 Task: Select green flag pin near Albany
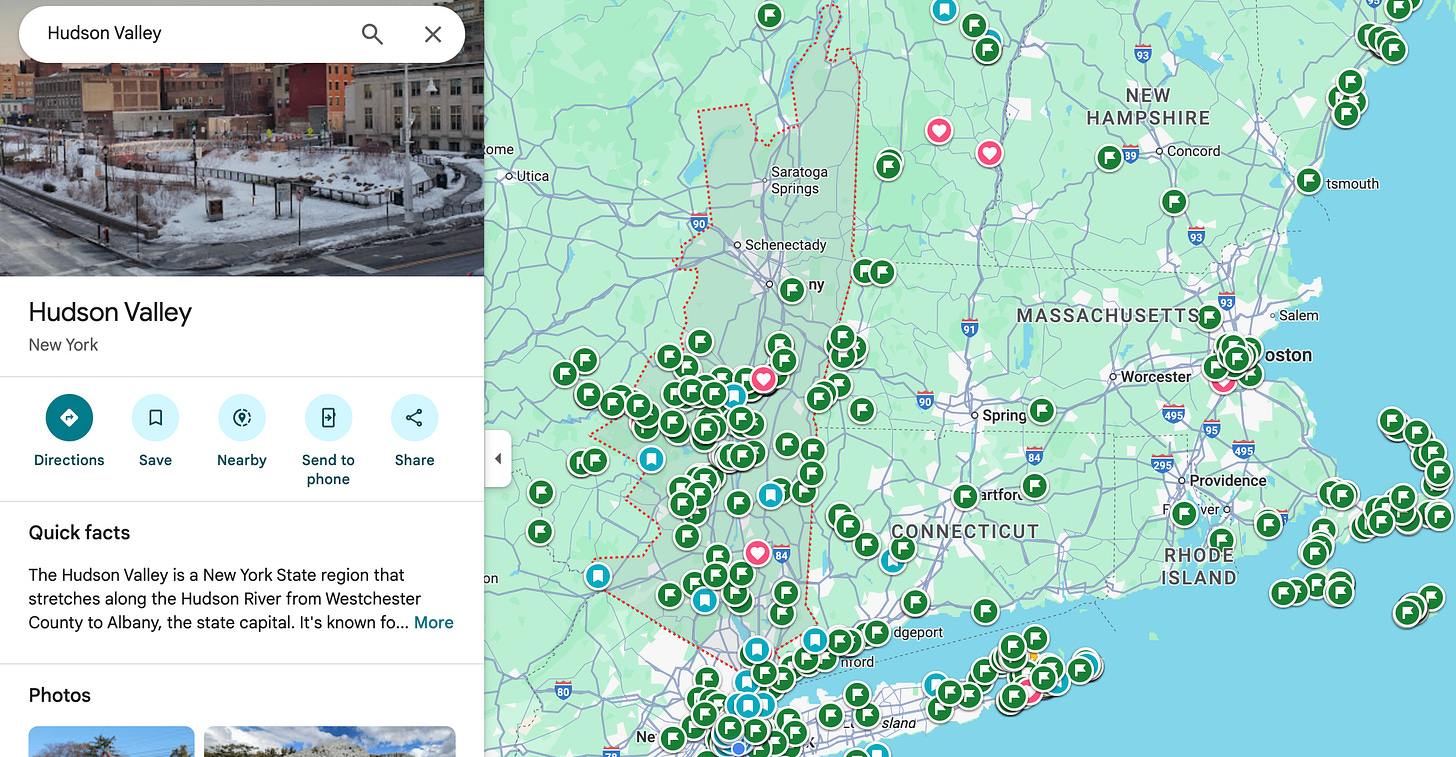[792, 290]
